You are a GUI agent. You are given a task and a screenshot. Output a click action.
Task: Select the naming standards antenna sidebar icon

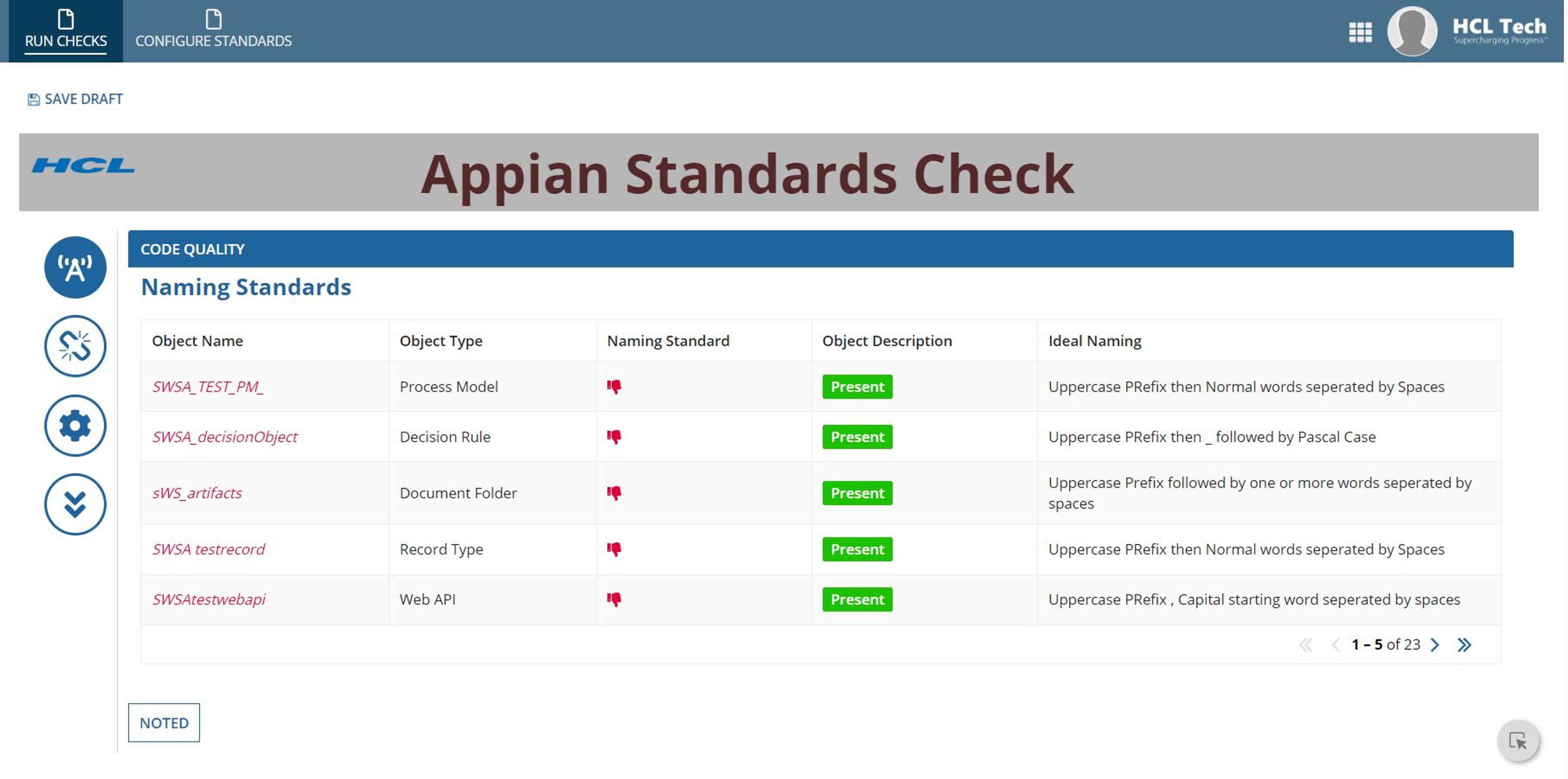(x=75, y=267)
